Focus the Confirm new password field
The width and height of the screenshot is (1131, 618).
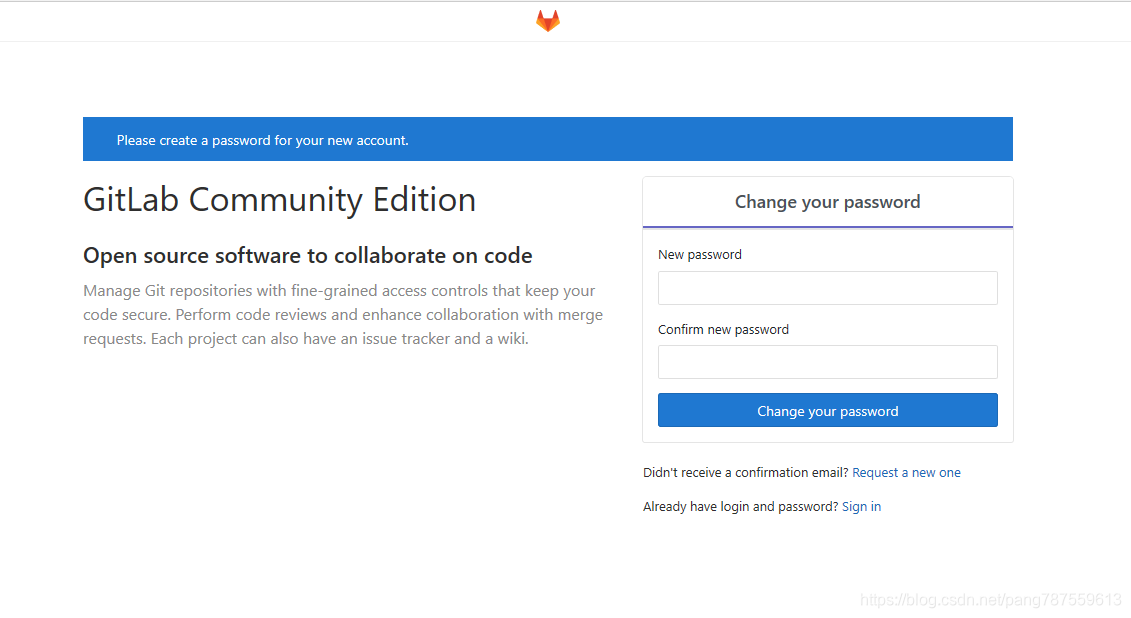[827, 362]
